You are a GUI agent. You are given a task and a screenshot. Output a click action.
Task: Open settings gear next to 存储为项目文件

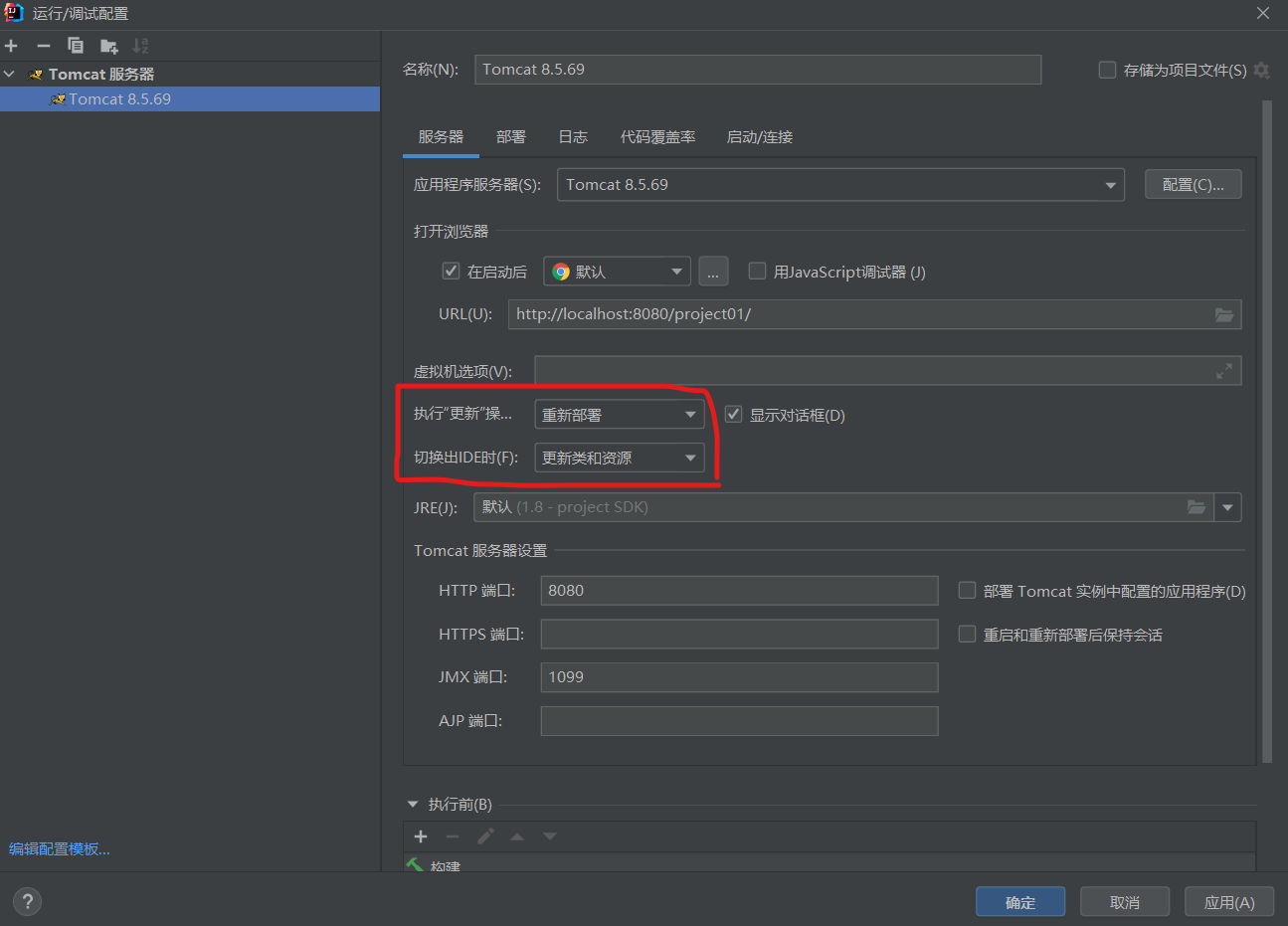pos(1262,71)
